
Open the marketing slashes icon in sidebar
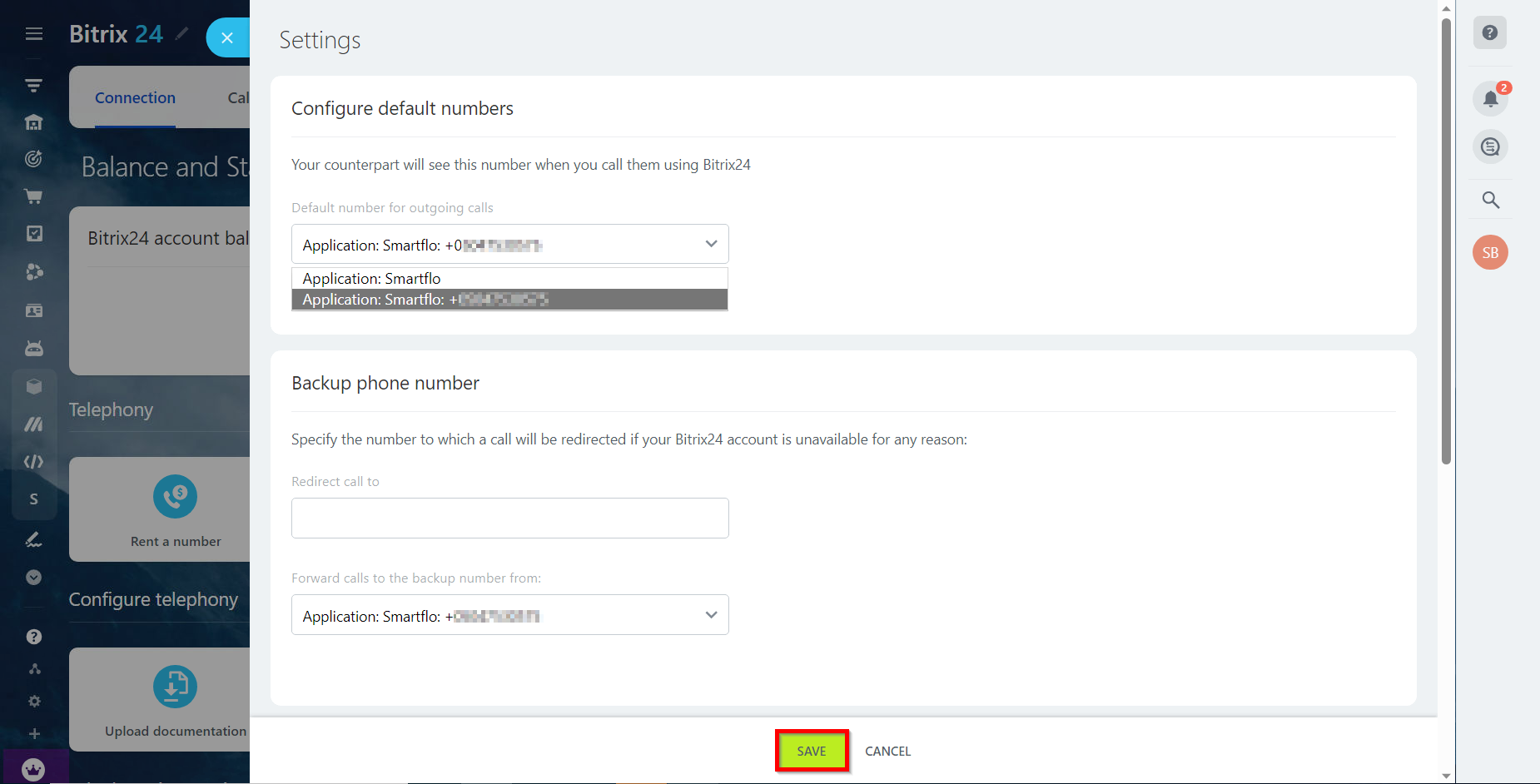pos(34,424)
